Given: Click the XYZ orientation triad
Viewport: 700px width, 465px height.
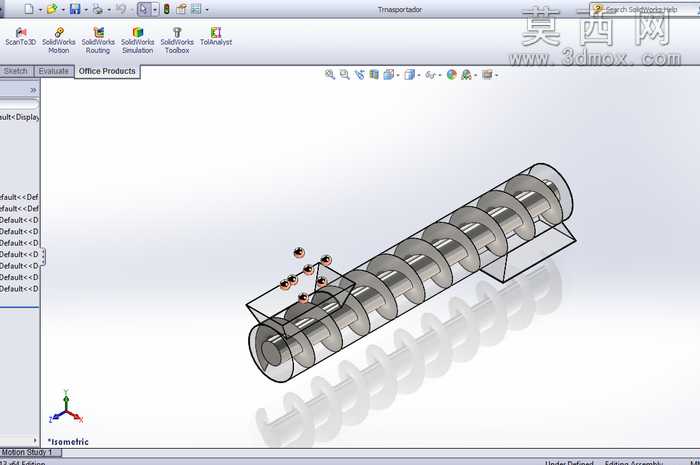Looking at the screenshot, I should 66,407.
